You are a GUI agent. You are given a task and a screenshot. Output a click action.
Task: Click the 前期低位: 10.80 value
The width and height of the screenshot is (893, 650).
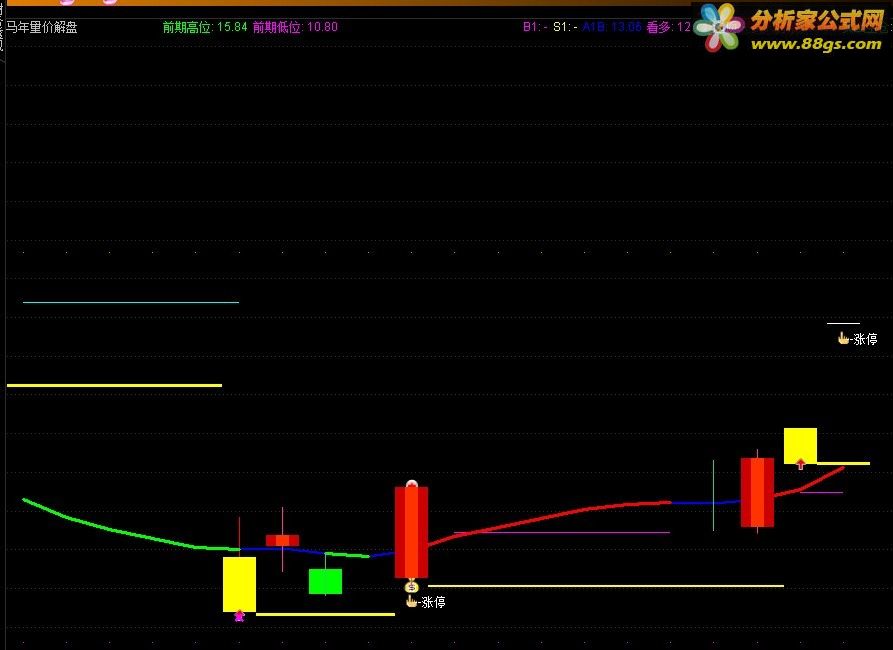coord(295,27)
